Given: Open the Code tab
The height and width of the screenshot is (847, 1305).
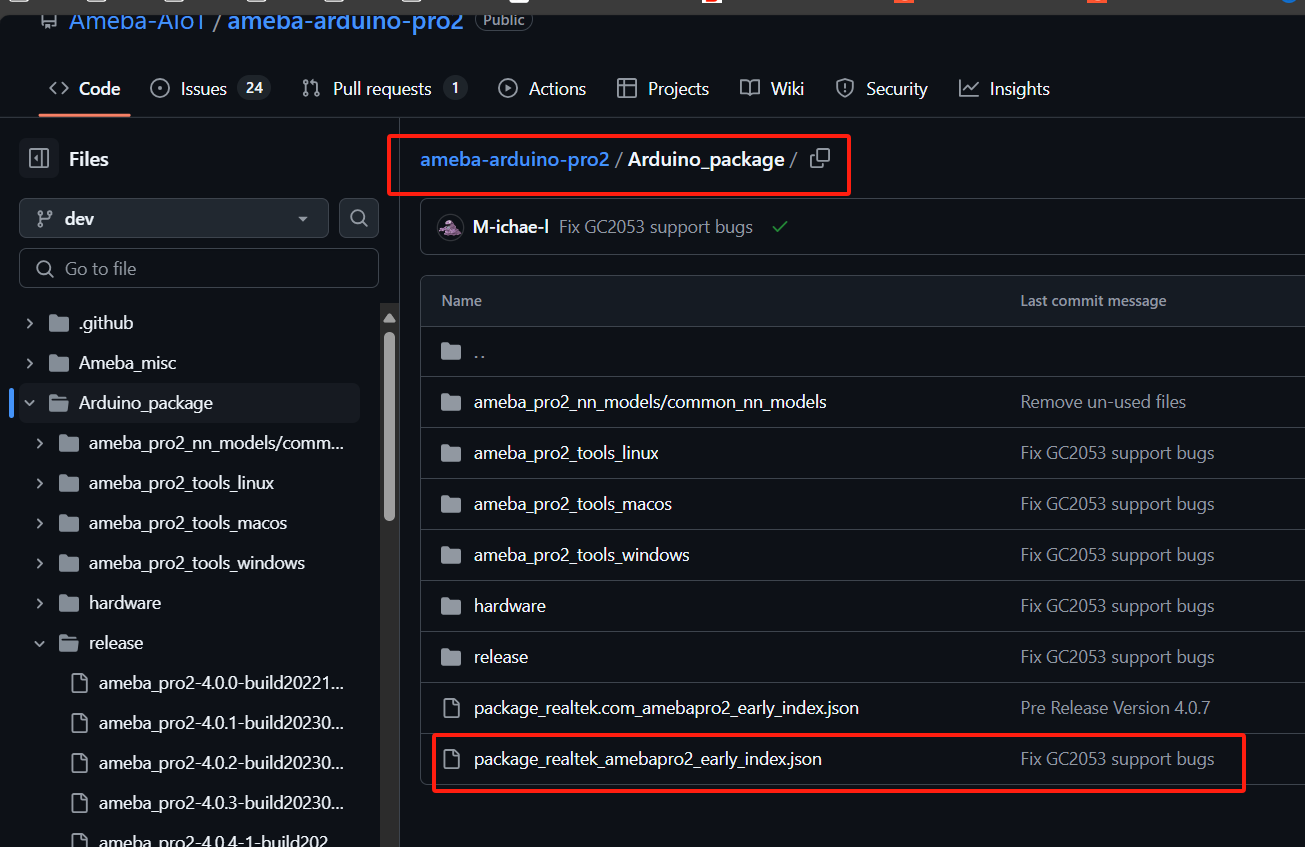Looking at the screenshot, I should [x=85, y=89].
